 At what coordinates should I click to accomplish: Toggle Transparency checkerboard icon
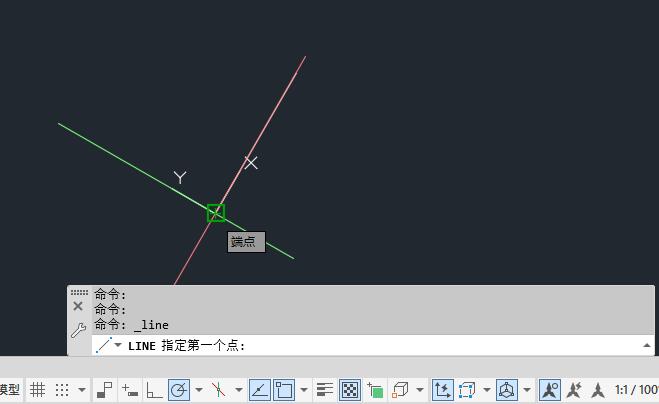point(350,390)
